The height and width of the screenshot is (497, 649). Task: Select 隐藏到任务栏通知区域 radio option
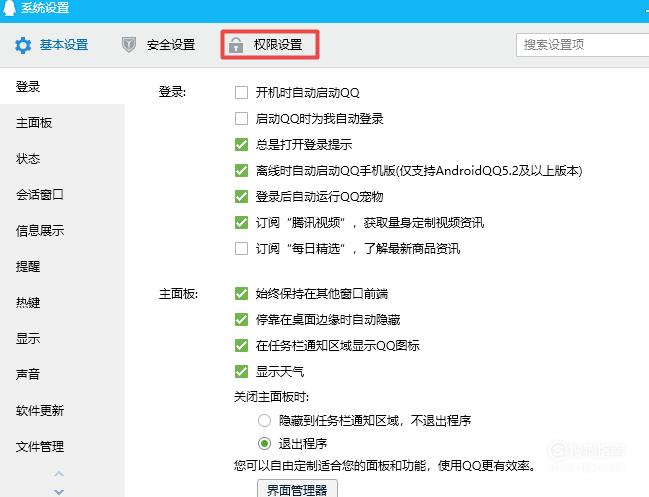[x=264, y=421]
